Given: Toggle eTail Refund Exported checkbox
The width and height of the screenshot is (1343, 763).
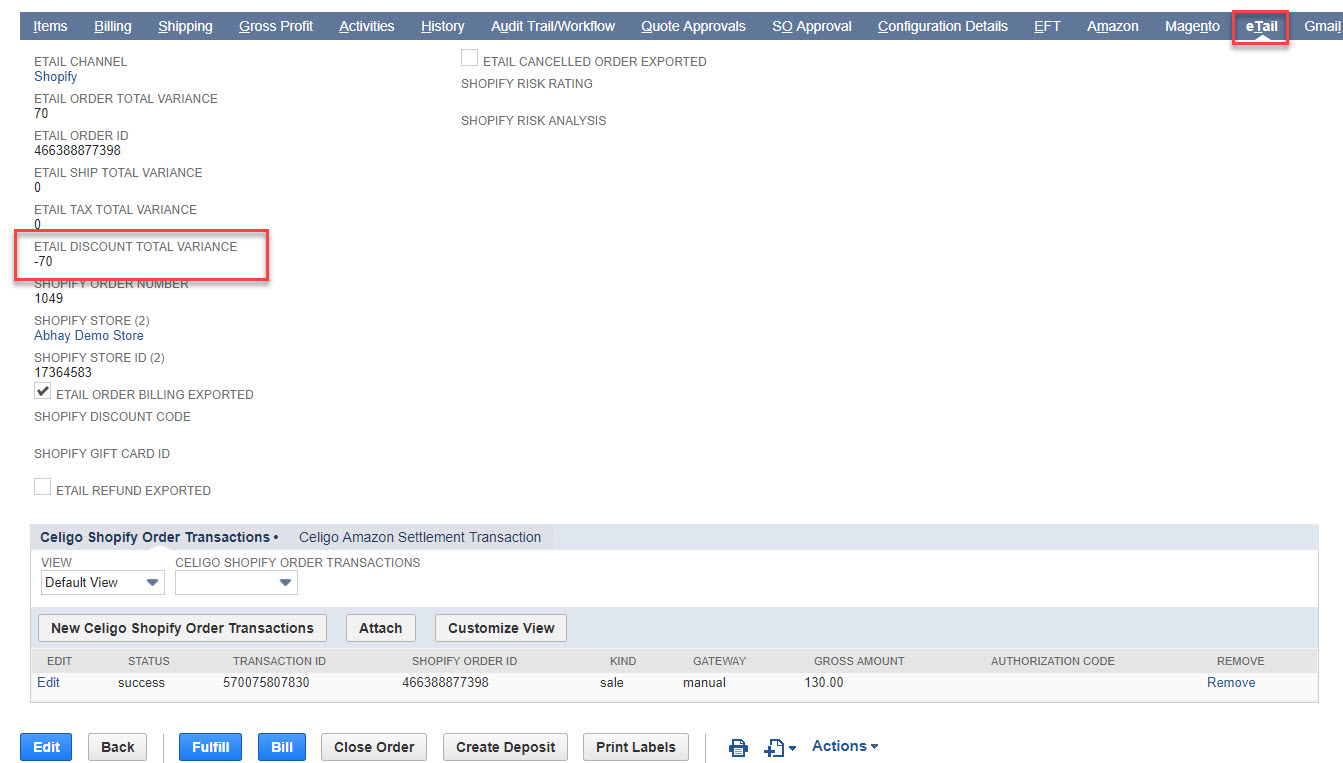Looking at the screenshot, I should 42,488.
